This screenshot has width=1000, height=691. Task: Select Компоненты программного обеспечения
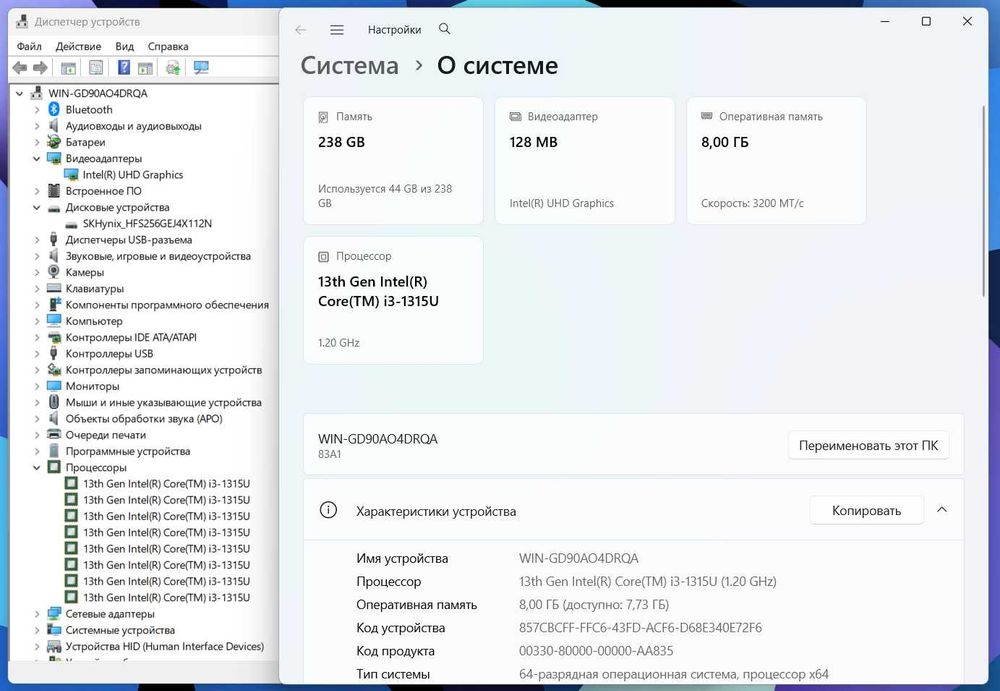point(167,305)
